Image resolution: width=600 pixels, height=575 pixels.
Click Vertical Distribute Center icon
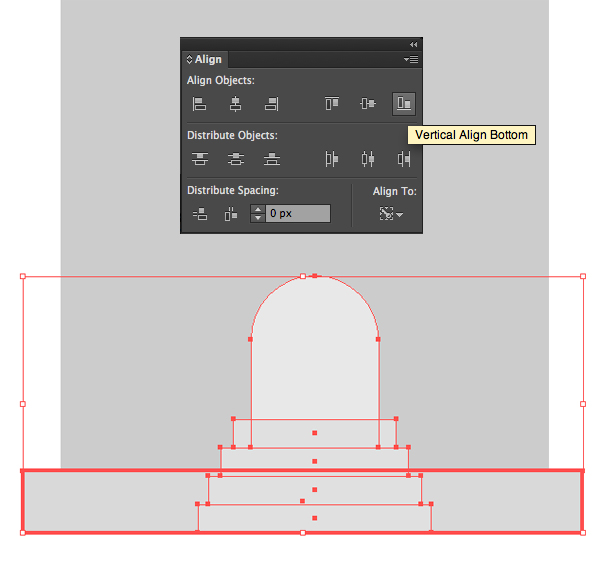tap(236, 159)
